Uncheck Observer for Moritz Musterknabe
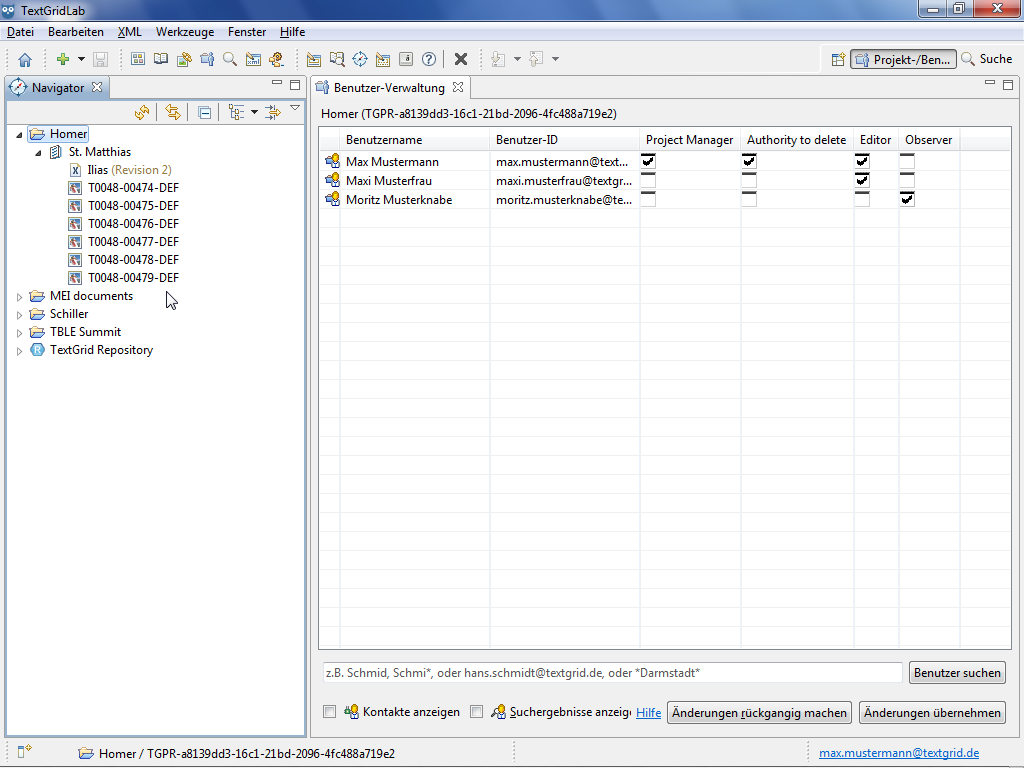This screenshot has width=1024, height=768. click(907, 199)
